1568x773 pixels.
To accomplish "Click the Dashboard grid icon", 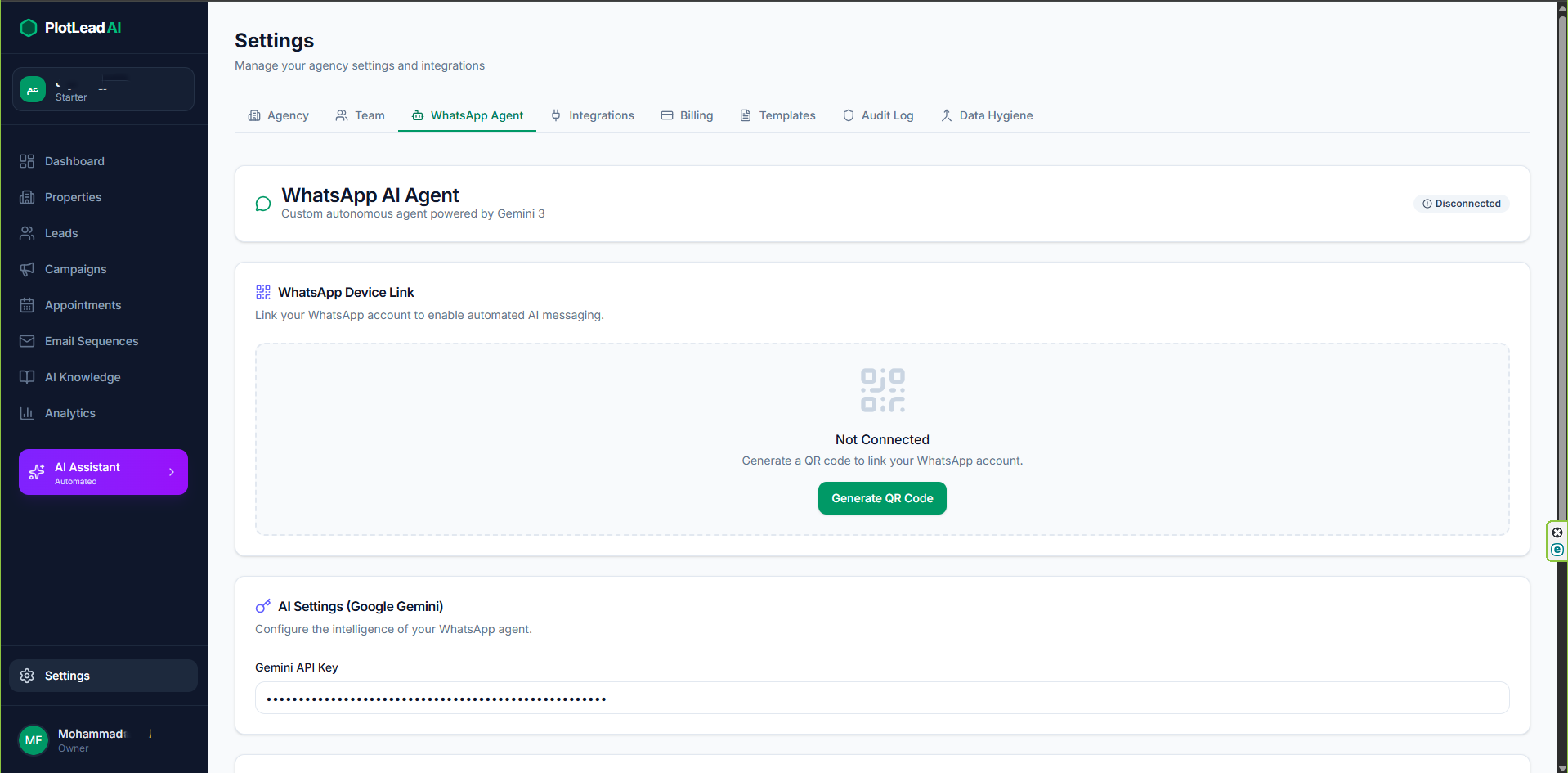I will pos(27,161).
